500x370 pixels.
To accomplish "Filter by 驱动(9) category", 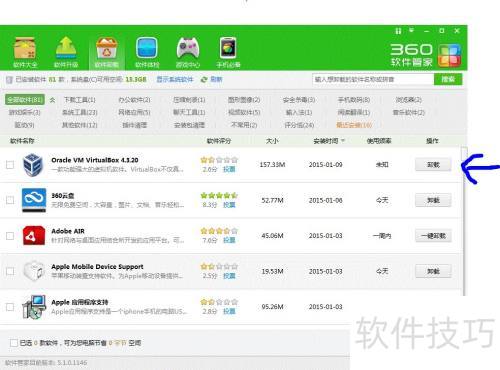I will (25, 125).
